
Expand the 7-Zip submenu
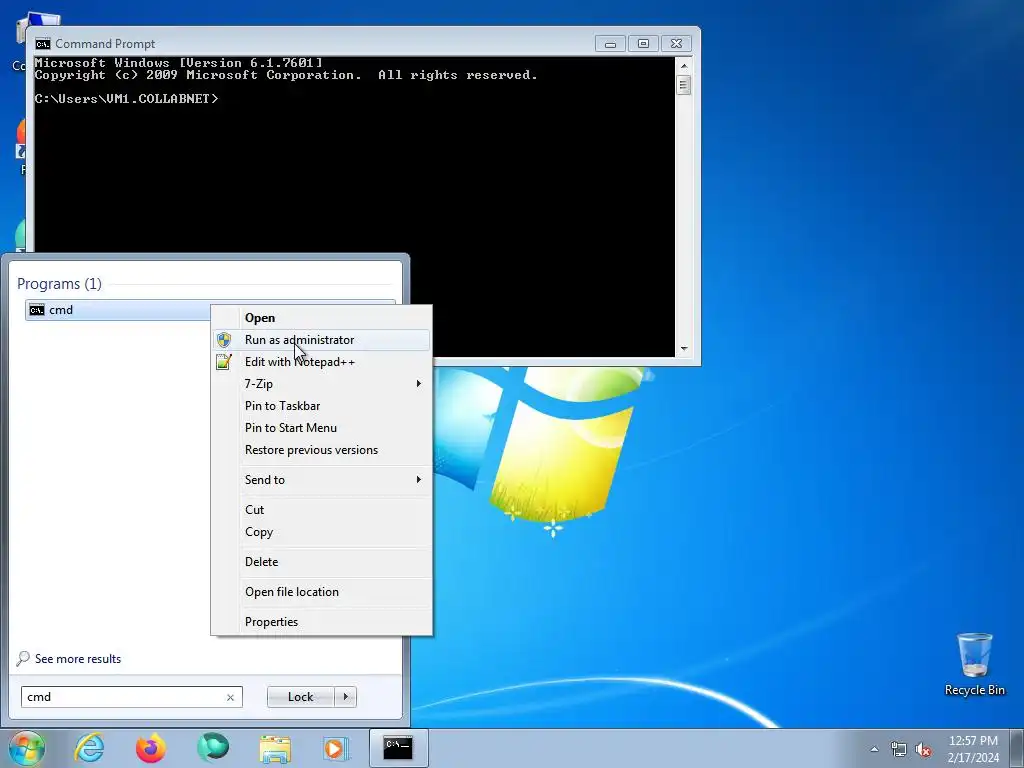[321, 384]
